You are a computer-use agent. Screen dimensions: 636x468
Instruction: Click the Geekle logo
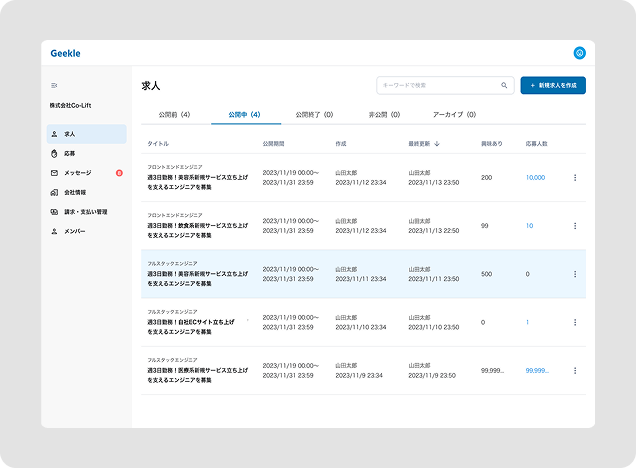[65, 53]
